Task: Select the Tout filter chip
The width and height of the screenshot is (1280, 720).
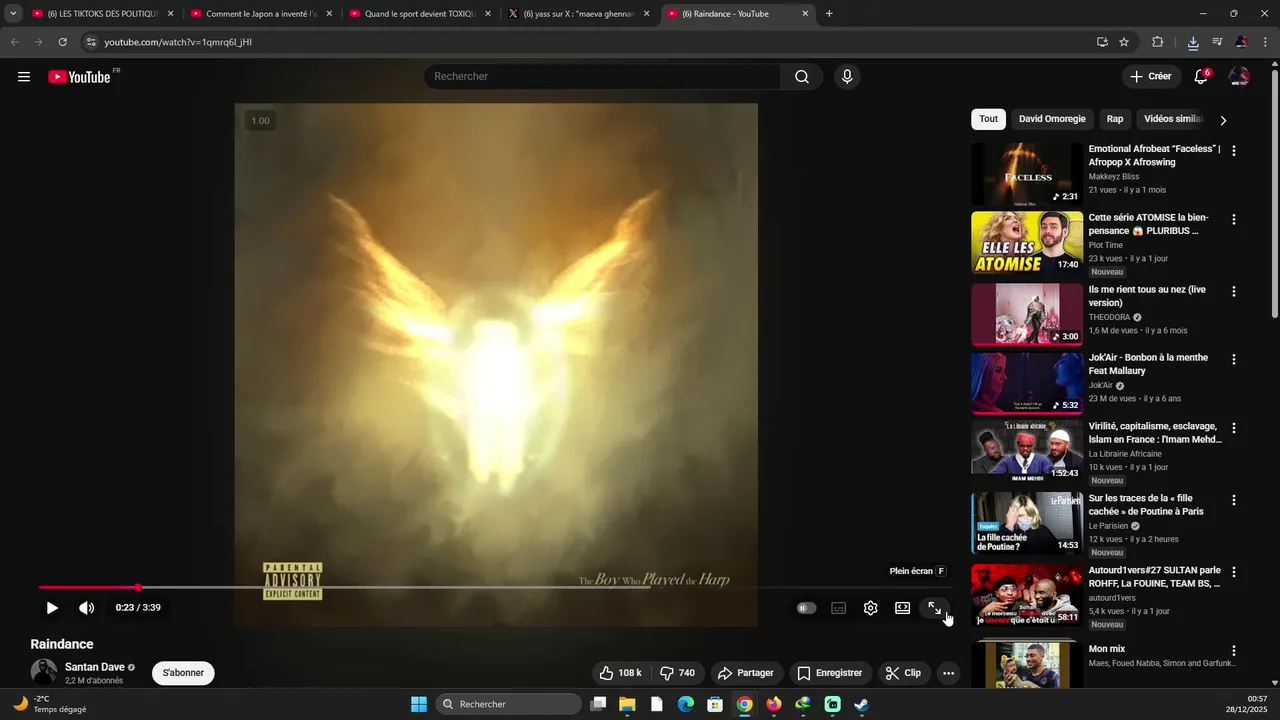Action: (x=988, y=119)
